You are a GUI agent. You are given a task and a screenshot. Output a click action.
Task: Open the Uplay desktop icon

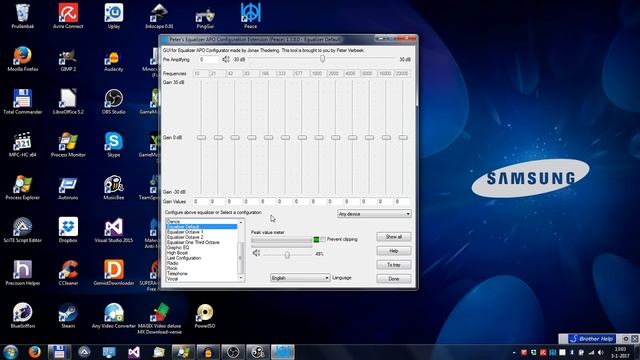(x=113, y=16)
